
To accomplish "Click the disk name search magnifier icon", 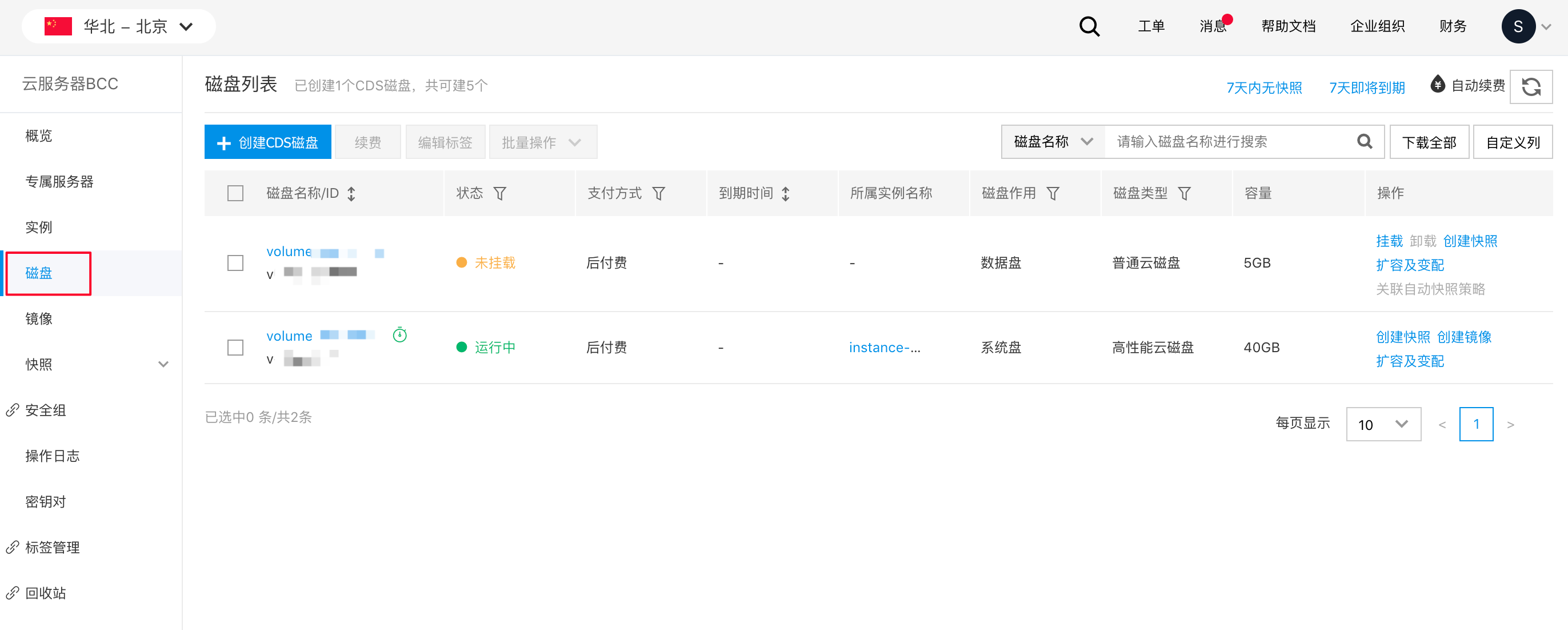I will tap(1364, 141).
